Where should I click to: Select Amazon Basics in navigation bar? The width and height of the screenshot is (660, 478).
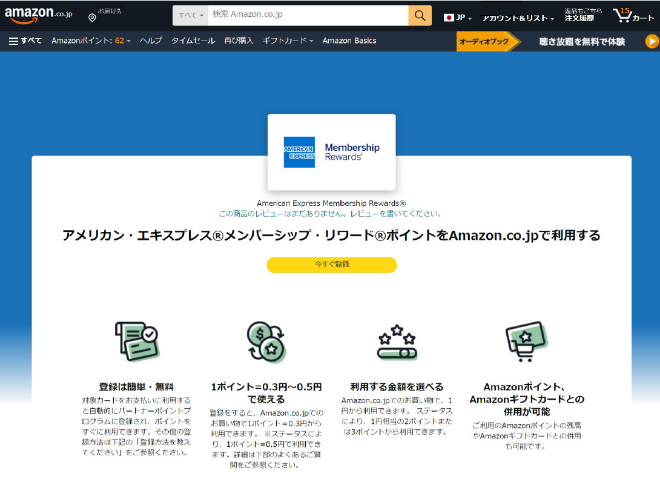coord(349,40)
